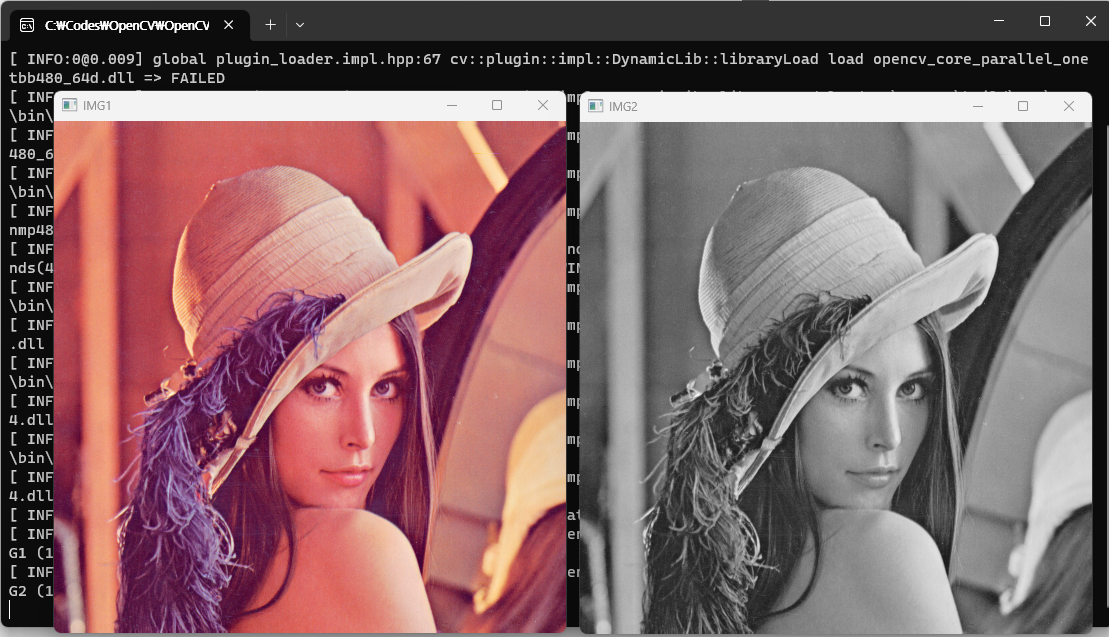Select the C:\Codes\OpenCV\OpenCV terminal tab
The width and height of the screenshot is (1109, 637).
130,25
